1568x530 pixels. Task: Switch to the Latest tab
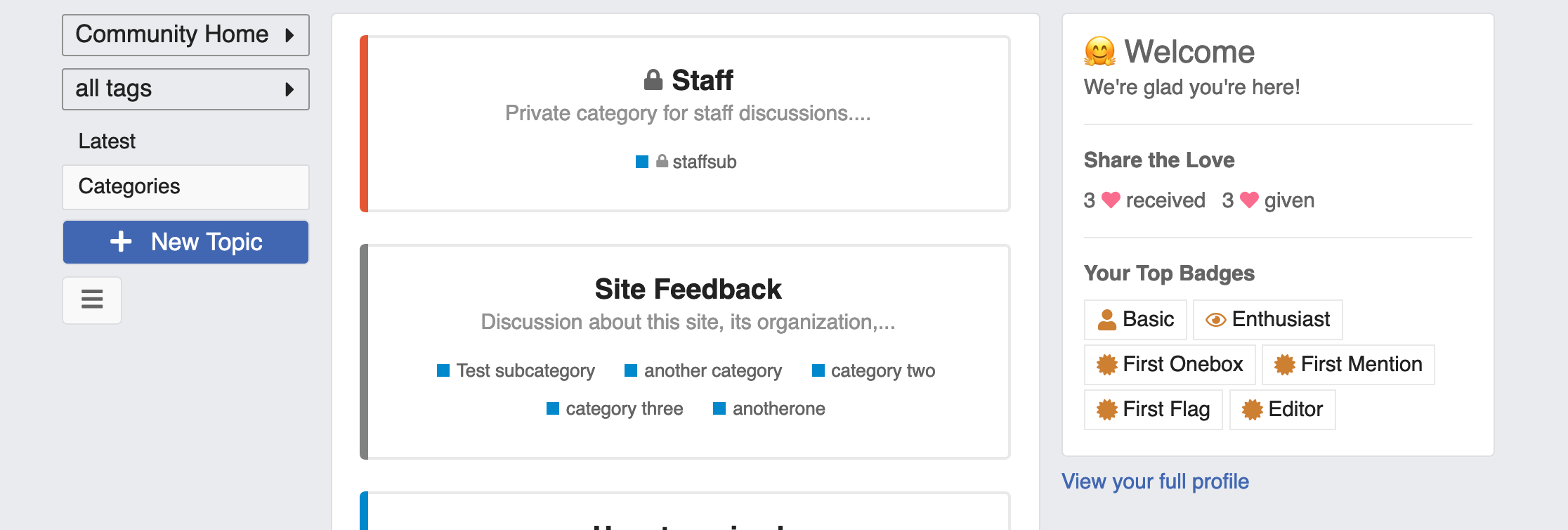coord(107,141)
